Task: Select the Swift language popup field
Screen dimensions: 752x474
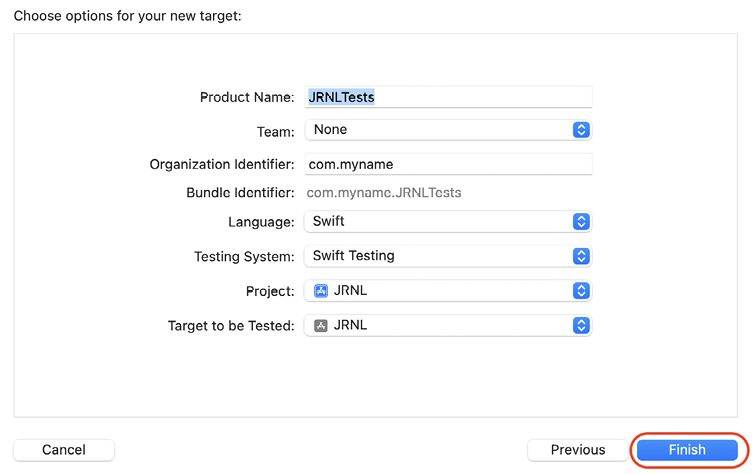Action: click(x=448, y=221)
